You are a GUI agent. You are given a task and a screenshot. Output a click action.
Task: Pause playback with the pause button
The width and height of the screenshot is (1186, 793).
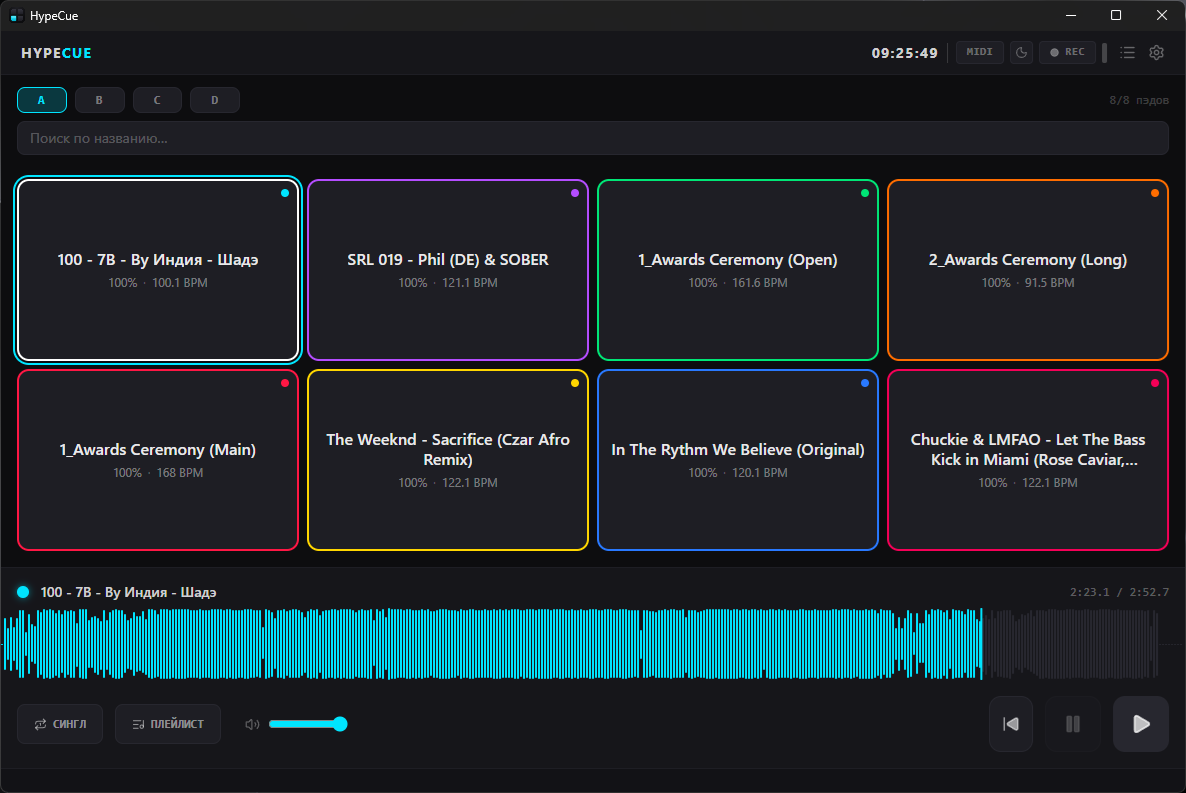[x=1073, y=724]
